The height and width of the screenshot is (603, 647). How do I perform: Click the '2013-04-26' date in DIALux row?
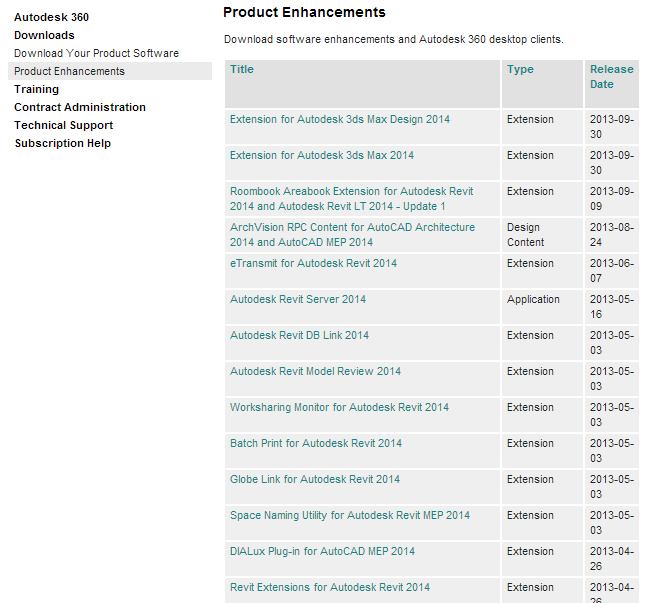[612, 558]
